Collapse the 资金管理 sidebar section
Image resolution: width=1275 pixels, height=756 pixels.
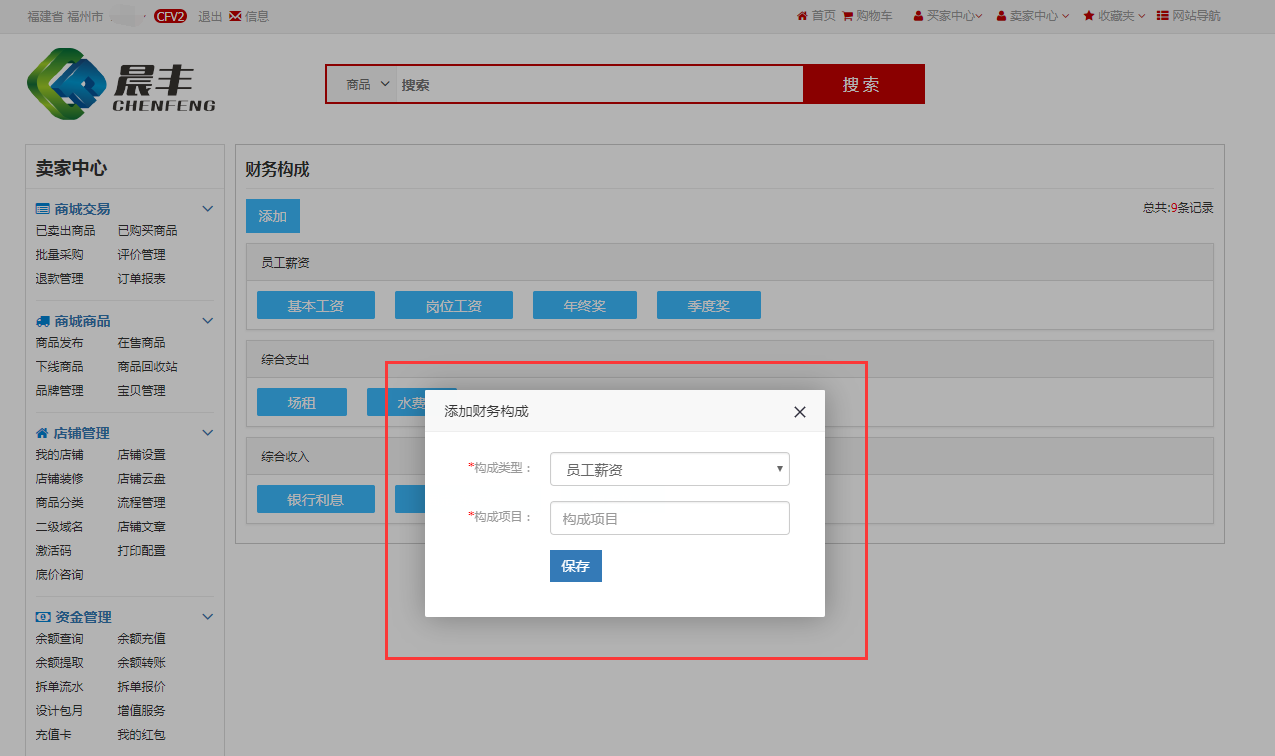pyautogui.click(x=208, y=617)
